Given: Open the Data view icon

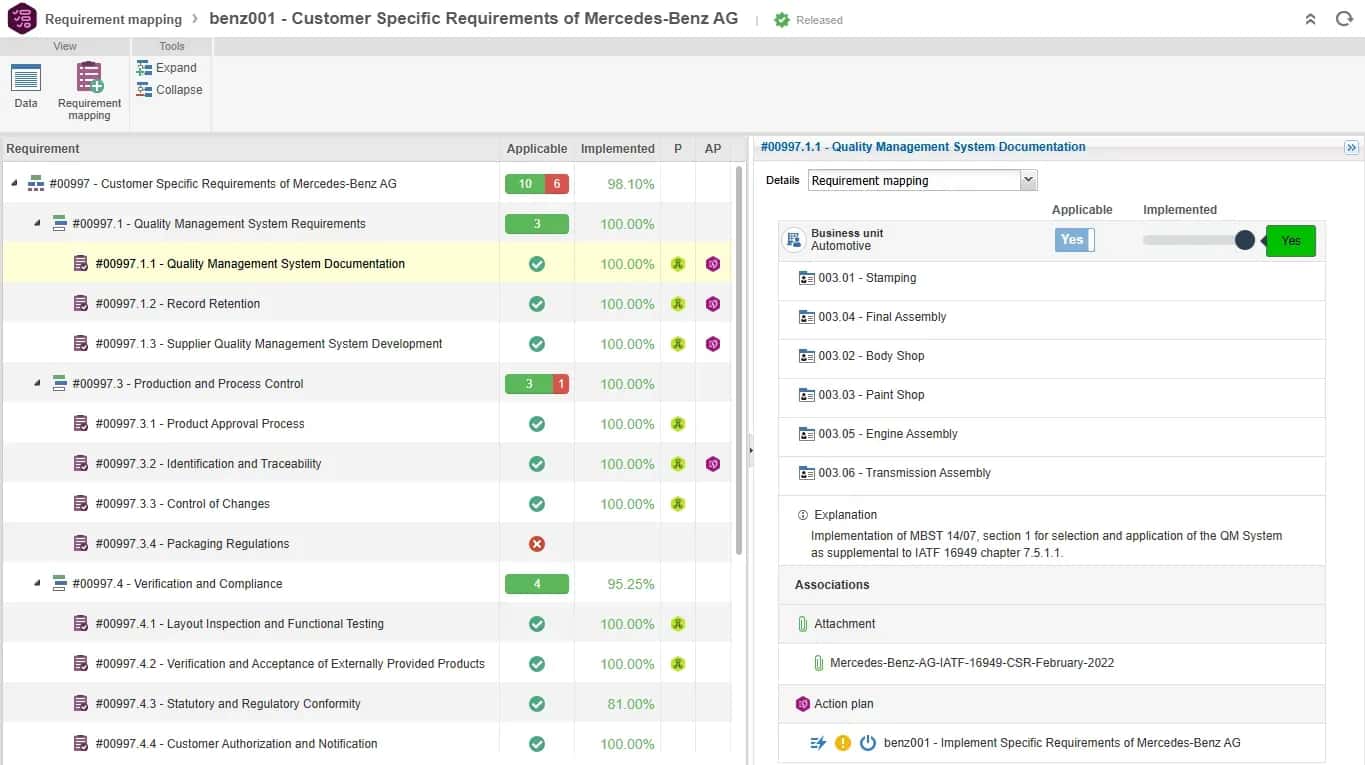Looking at the screenshot, I should tap(26, 78).
